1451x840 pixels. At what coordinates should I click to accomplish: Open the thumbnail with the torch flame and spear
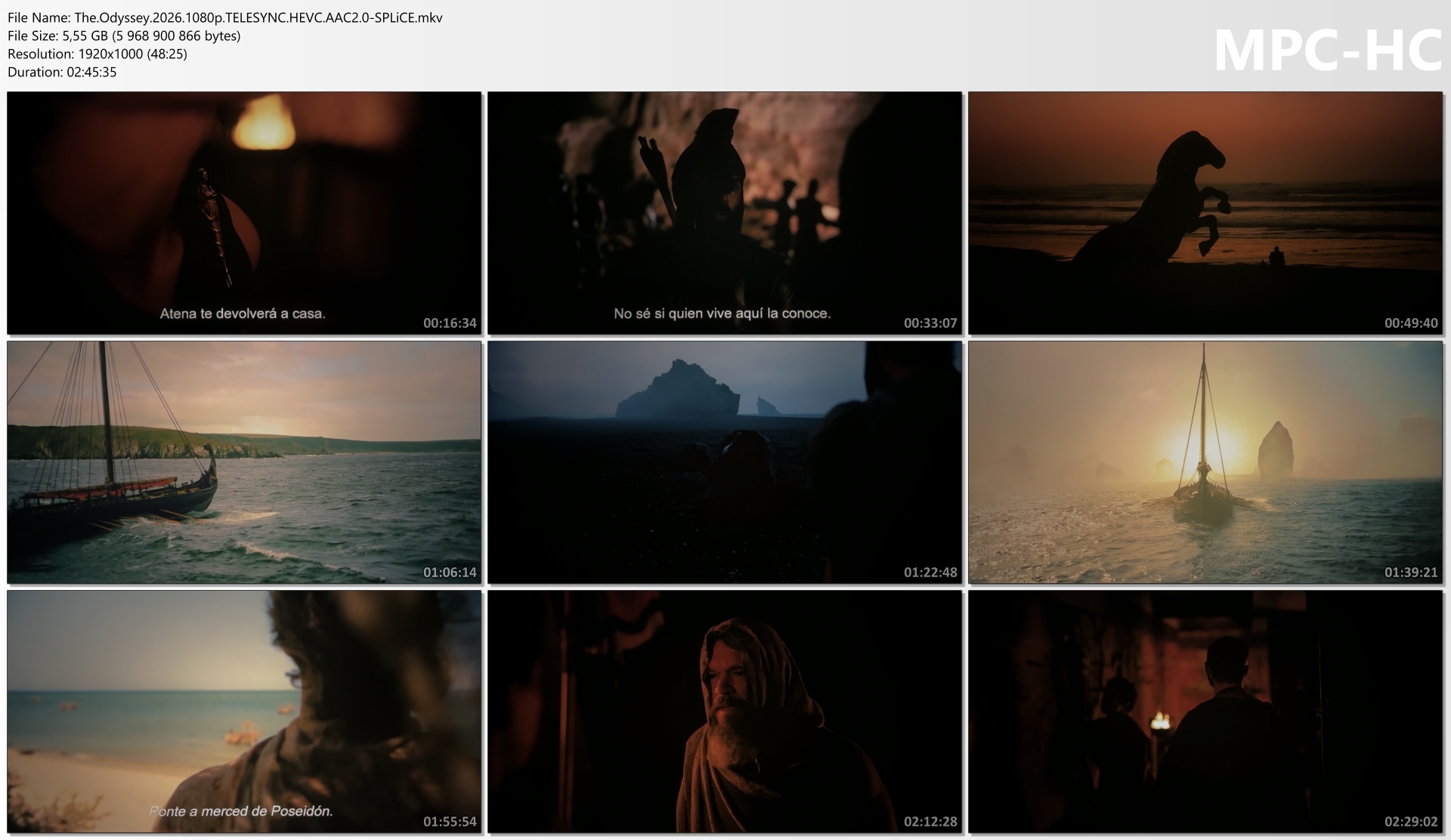[244, 213]
